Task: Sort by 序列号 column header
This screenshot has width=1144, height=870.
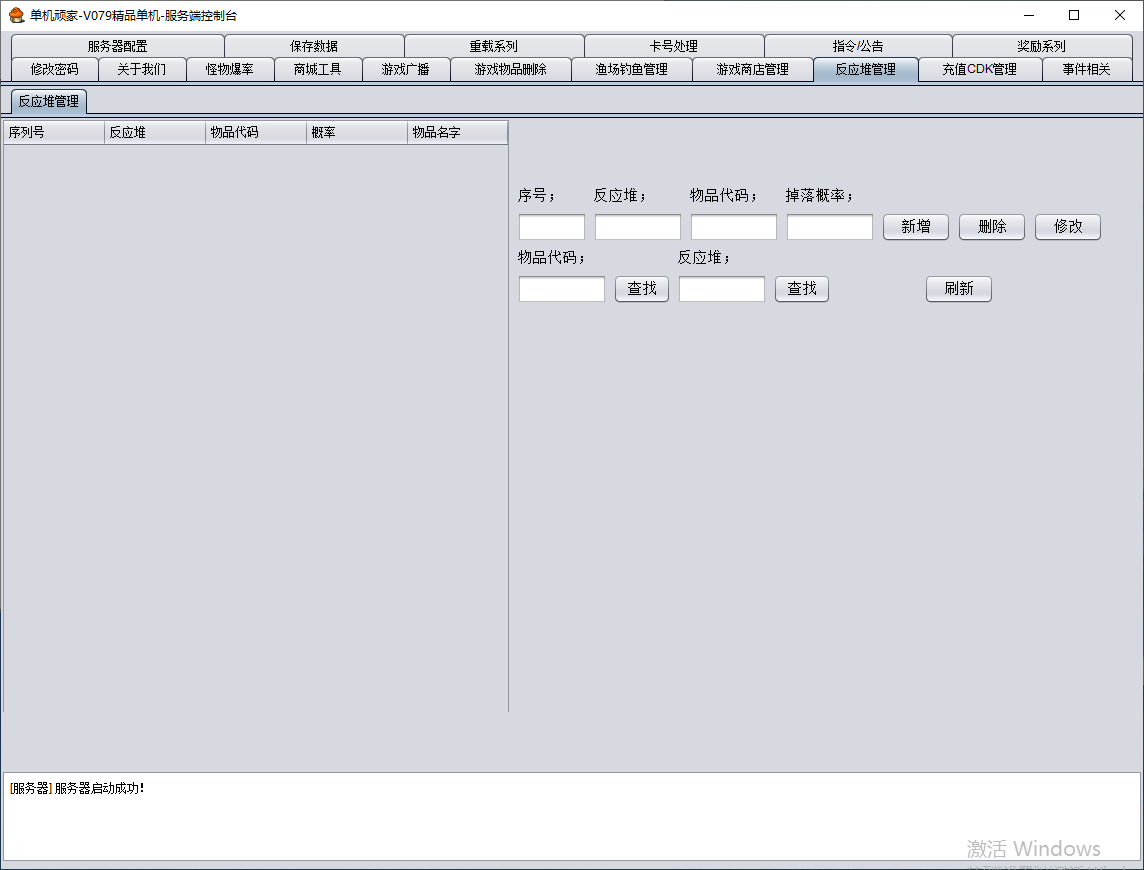Action: (54, 132)
